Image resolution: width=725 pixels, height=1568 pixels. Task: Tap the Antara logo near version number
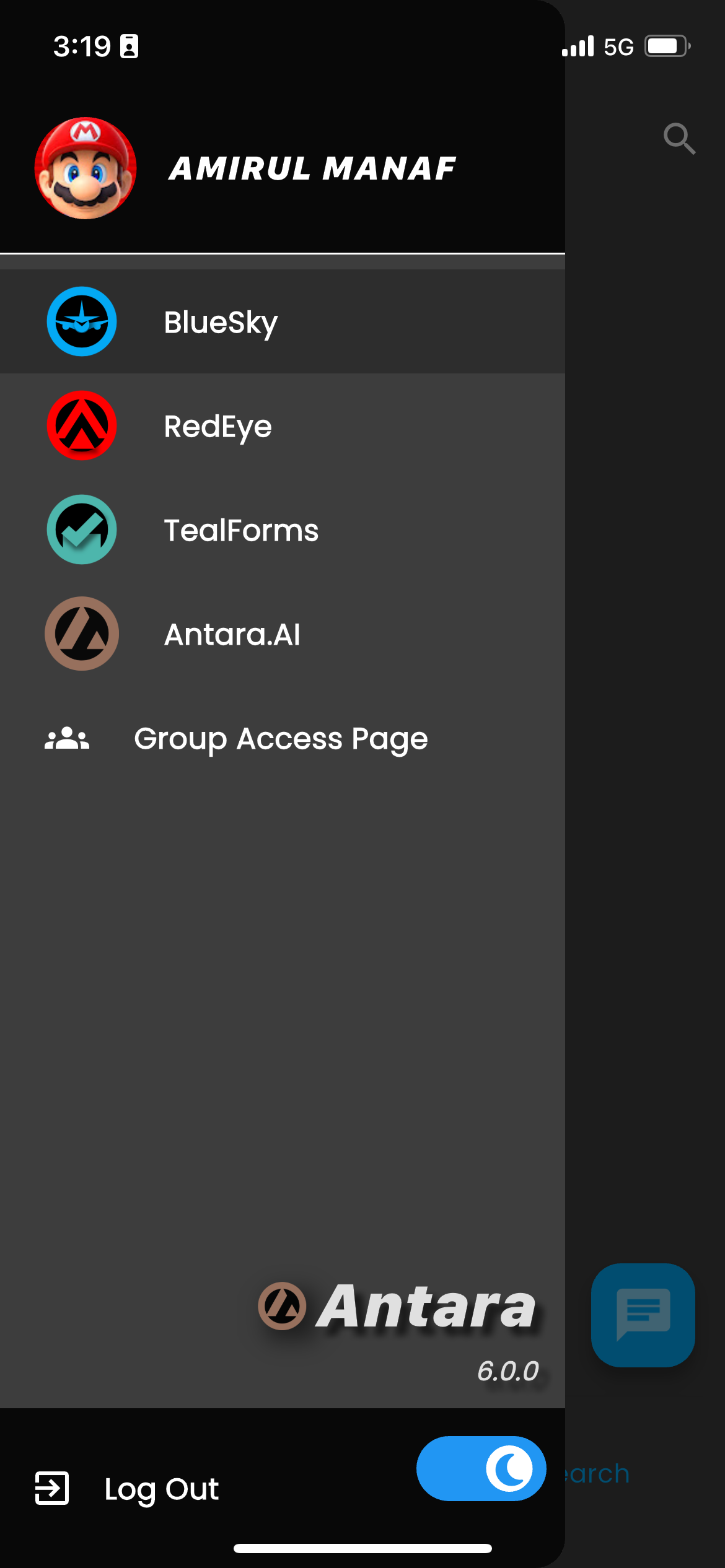click(x=397, y=1307)
